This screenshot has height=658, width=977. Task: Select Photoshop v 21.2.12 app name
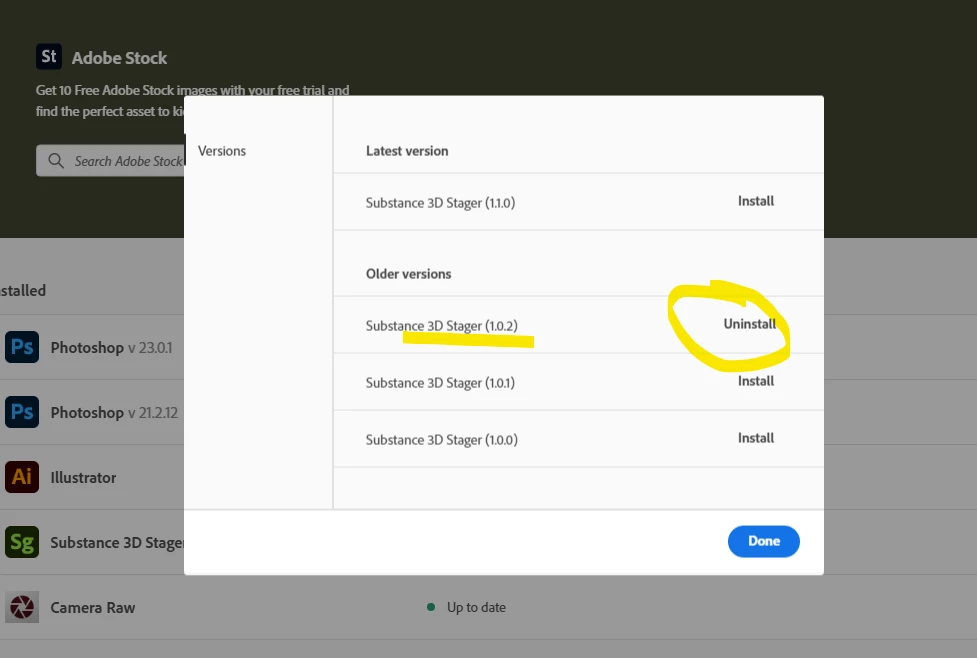[114, 412]
